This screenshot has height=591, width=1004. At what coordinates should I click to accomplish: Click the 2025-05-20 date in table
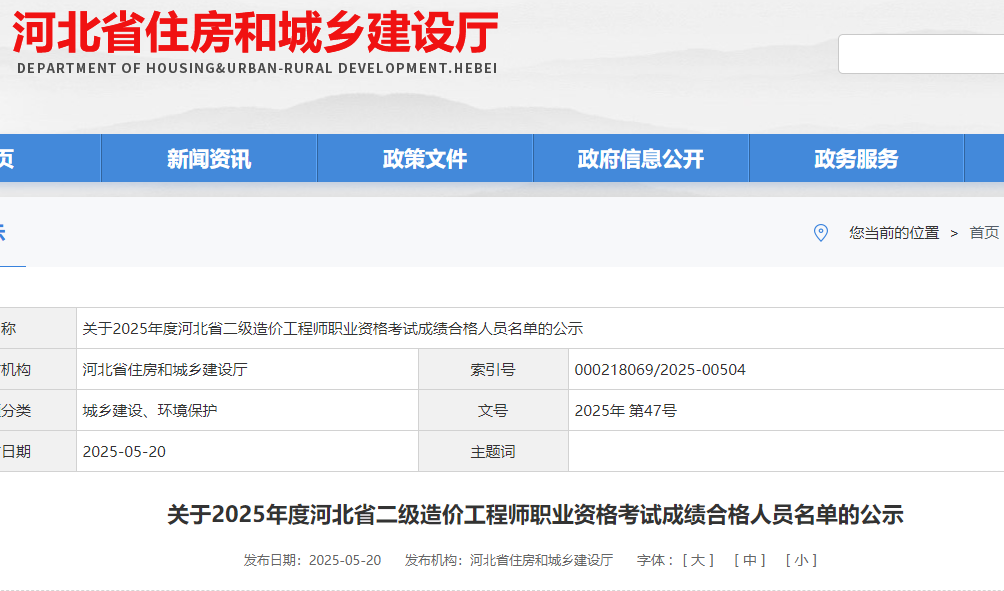[x=124, y=452]
